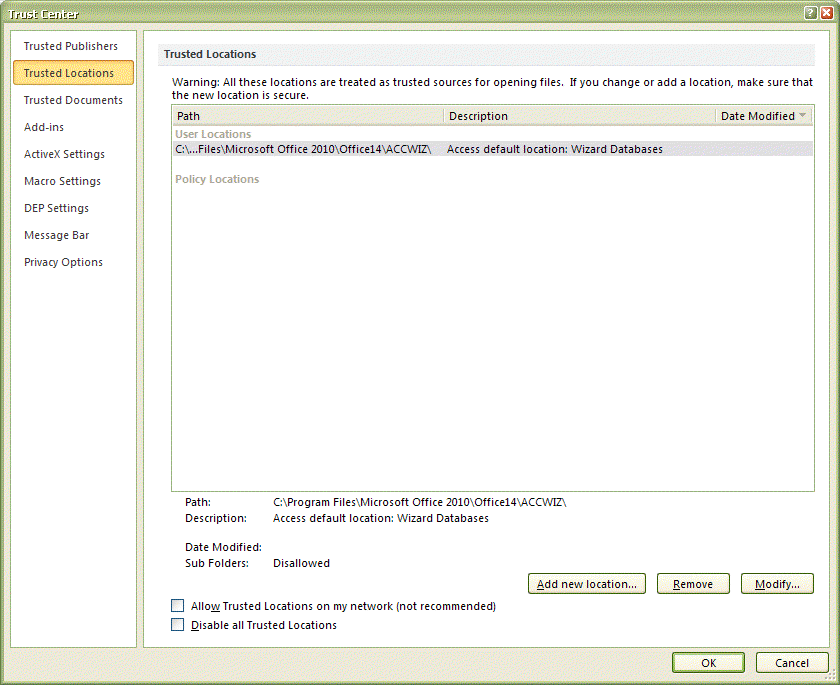The height and width of the screenshot is (685, 840).
Task: Select the Trusted Locations section
Action: [x=73, y=73]
